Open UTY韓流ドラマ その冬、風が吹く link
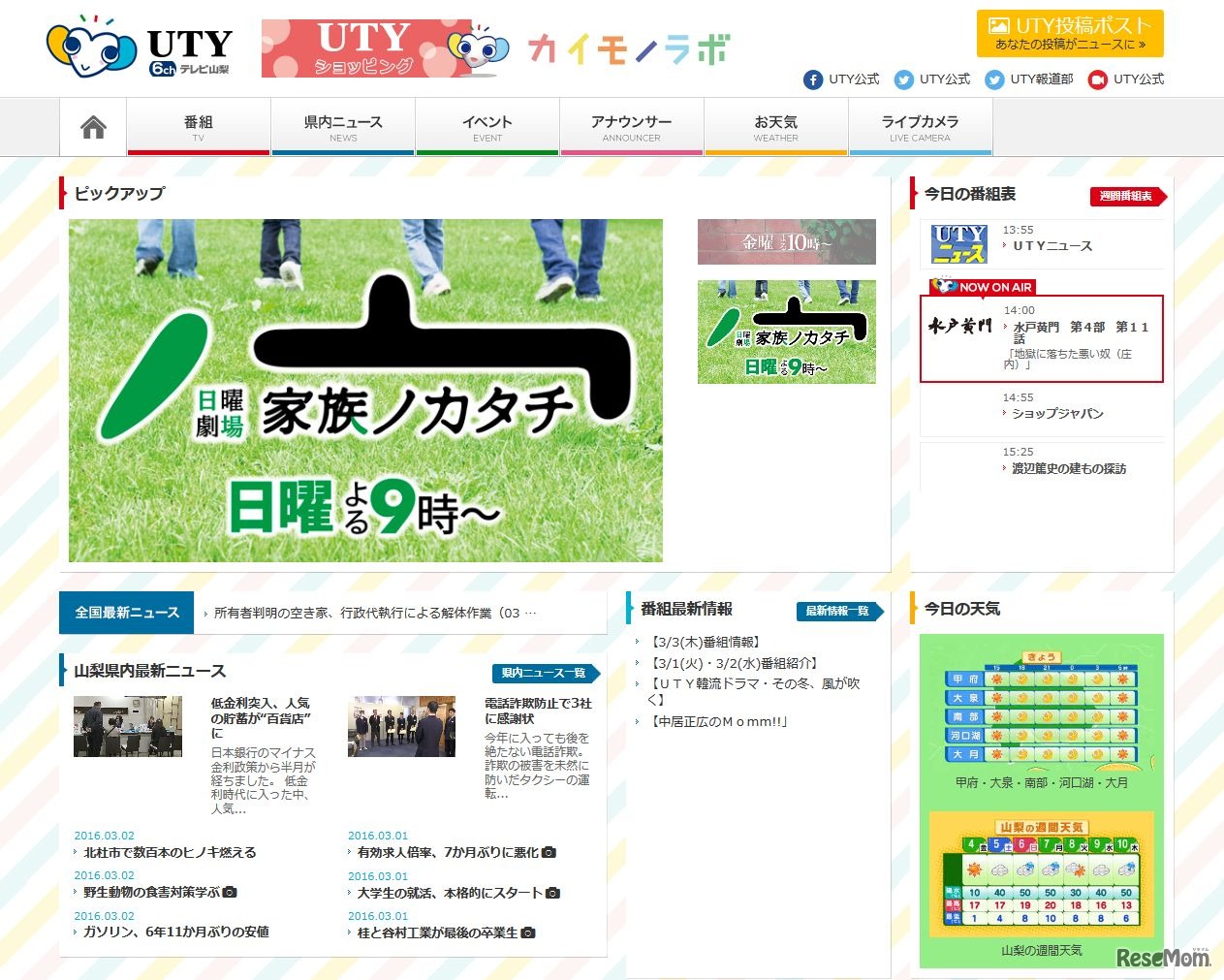The image size is (1224, 980). (x=754, y=690)
